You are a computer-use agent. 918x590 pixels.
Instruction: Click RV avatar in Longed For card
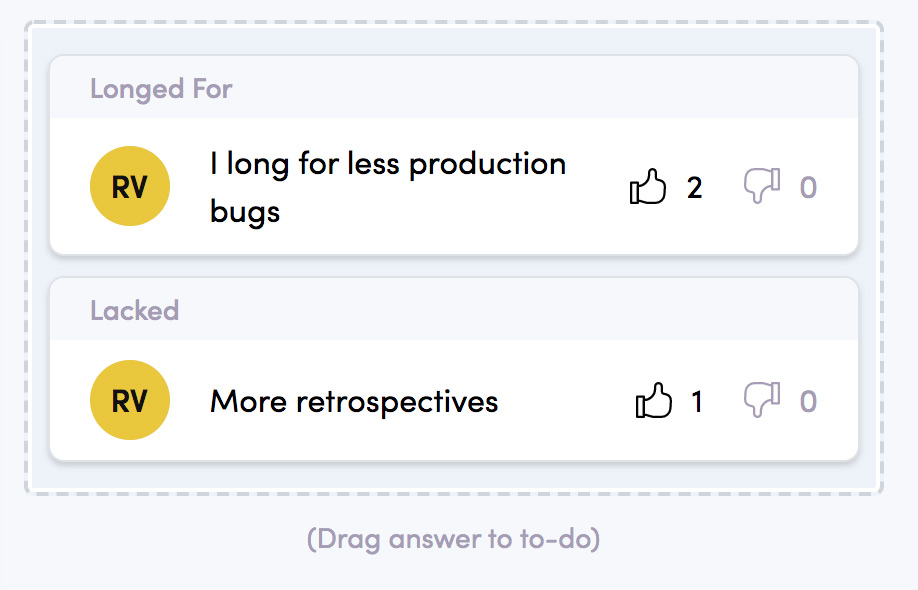(130, 186)
